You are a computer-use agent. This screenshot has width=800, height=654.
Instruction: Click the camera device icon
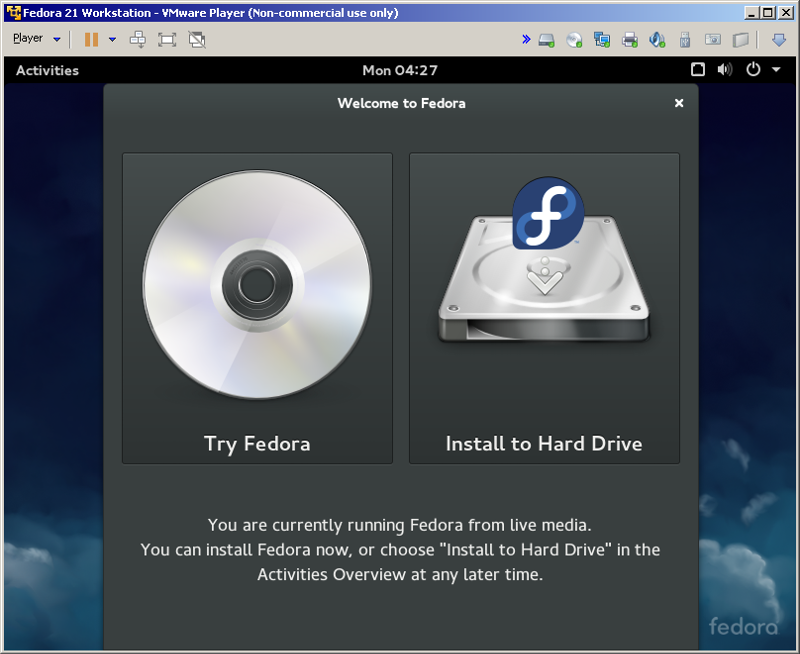tap(713, 39)
